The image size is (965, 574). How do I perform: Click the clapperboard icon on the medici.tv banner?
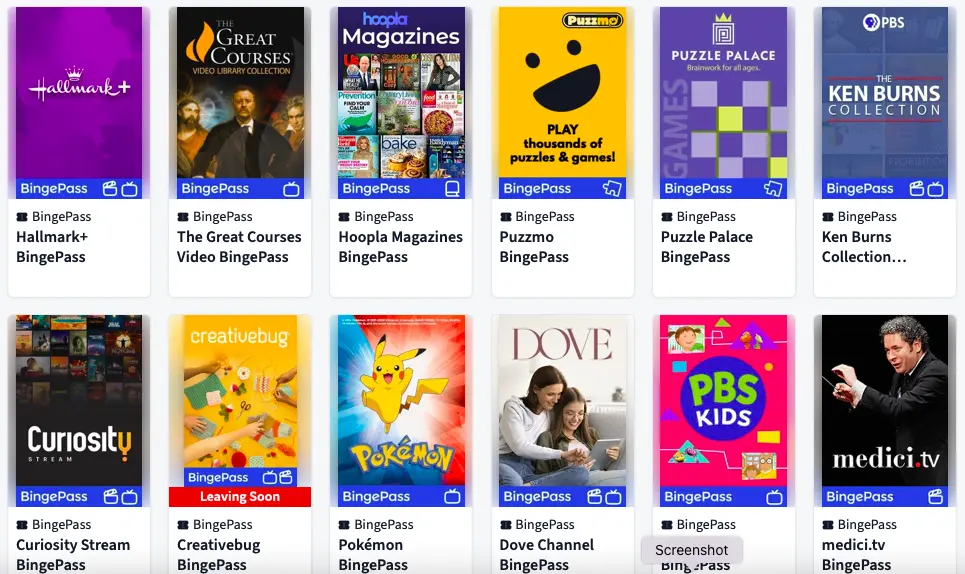click(x=935, y=496)
